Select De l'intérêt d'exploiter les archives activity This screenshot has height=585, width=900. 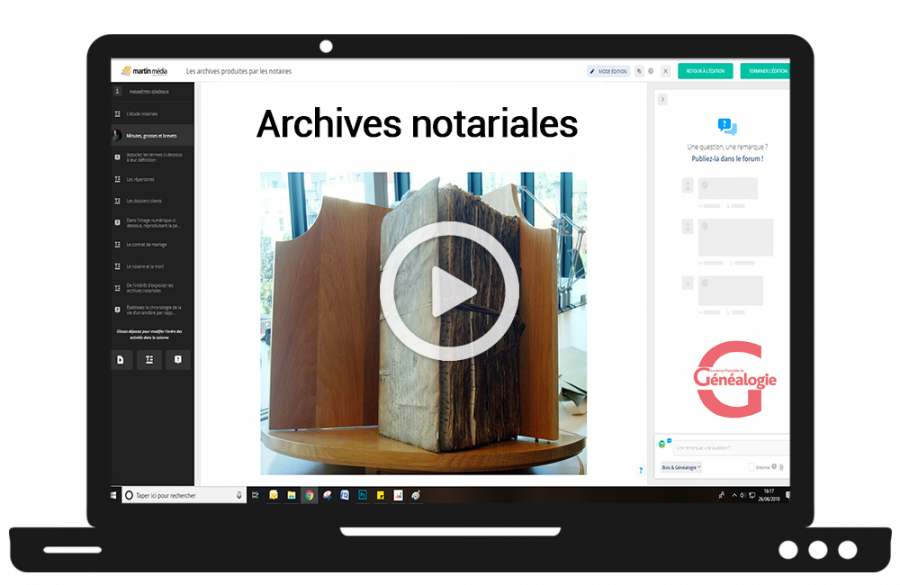tap(150, 288)
